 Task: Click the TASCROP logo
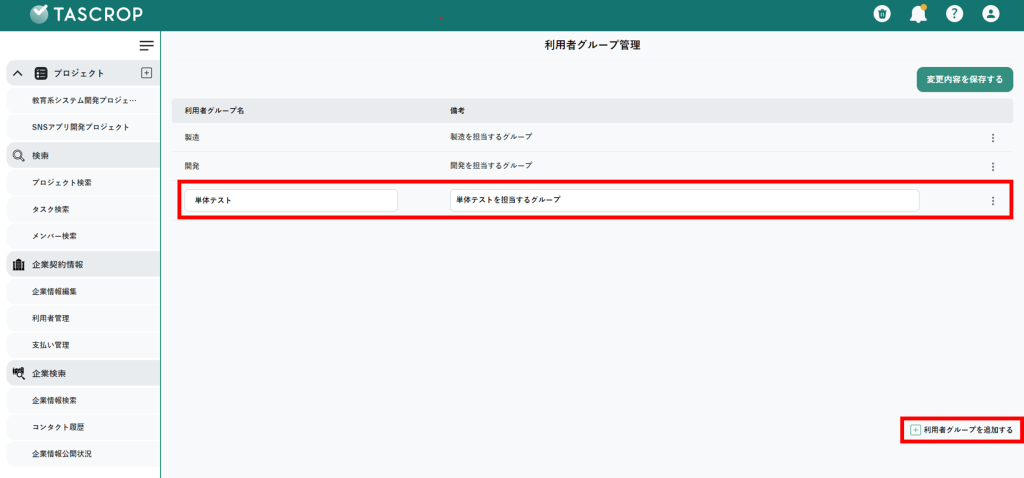86,14
